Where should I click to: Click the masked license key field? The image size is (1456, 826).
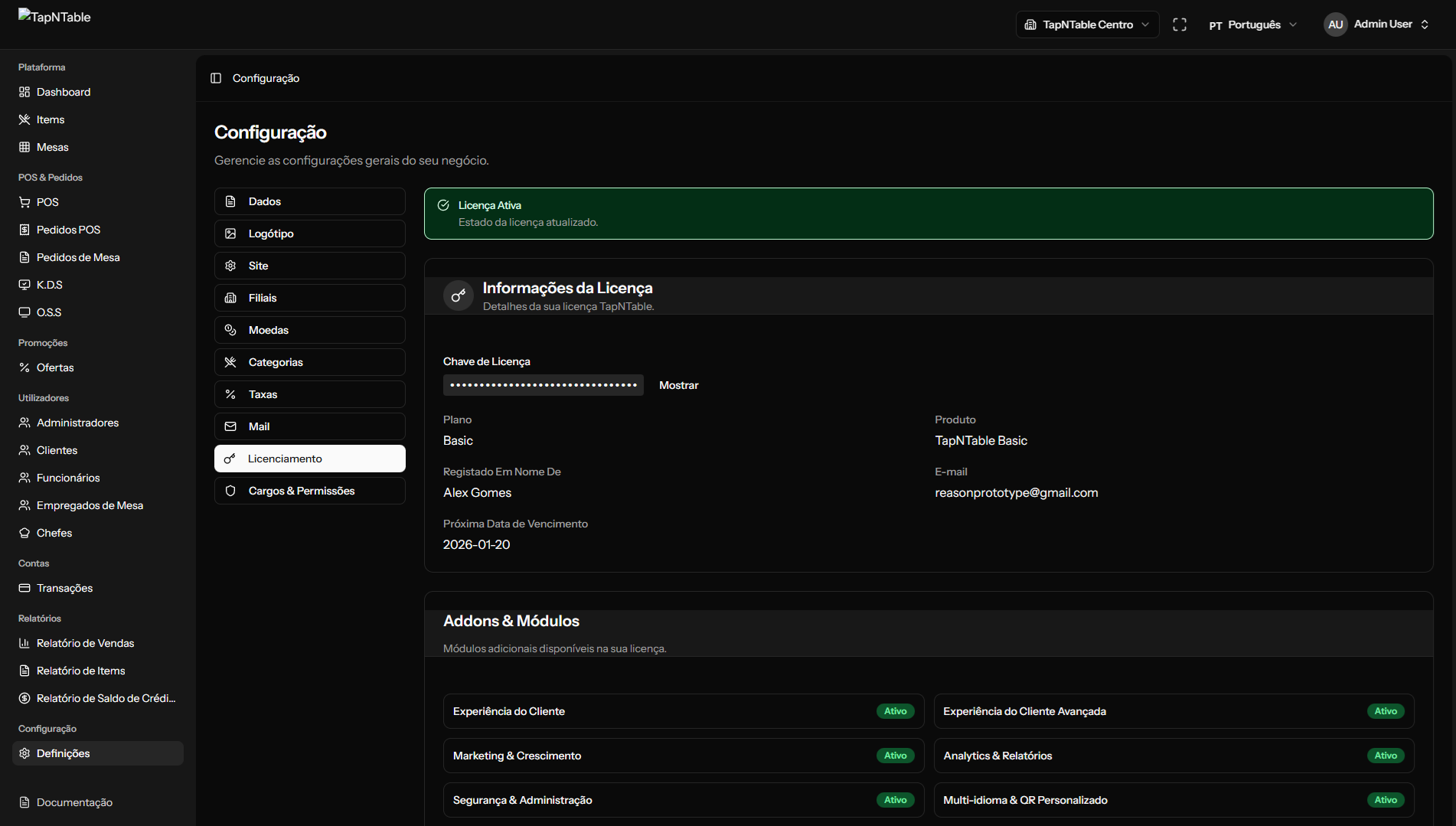pos(543,385)
